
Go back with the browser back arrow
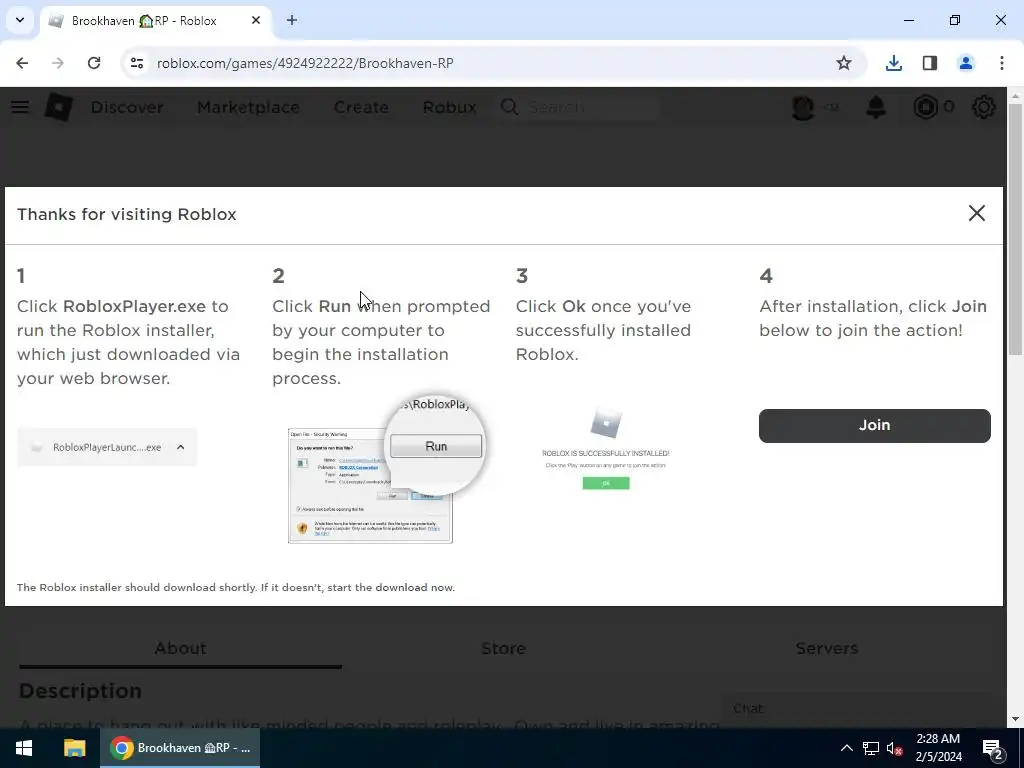click(22, 63)
